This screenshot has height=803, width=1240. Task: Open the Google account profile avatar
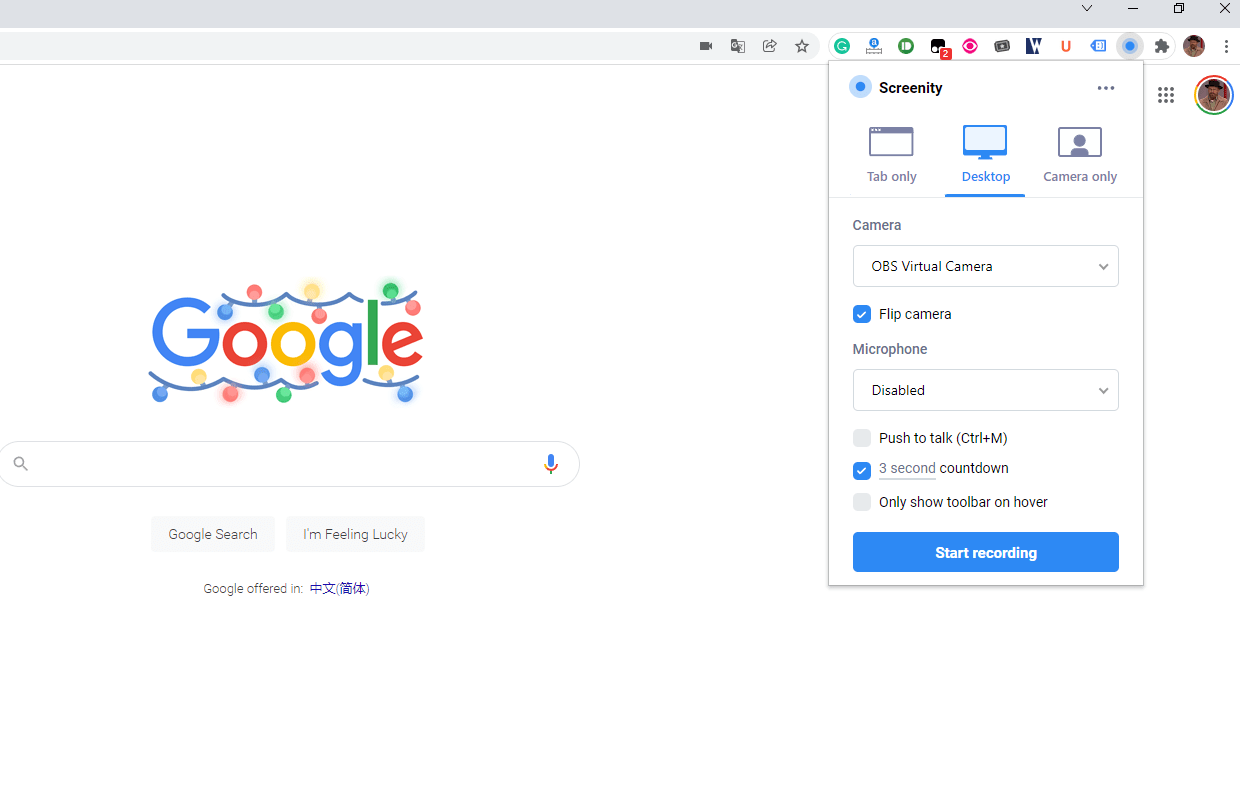(x=1213, y=95)
